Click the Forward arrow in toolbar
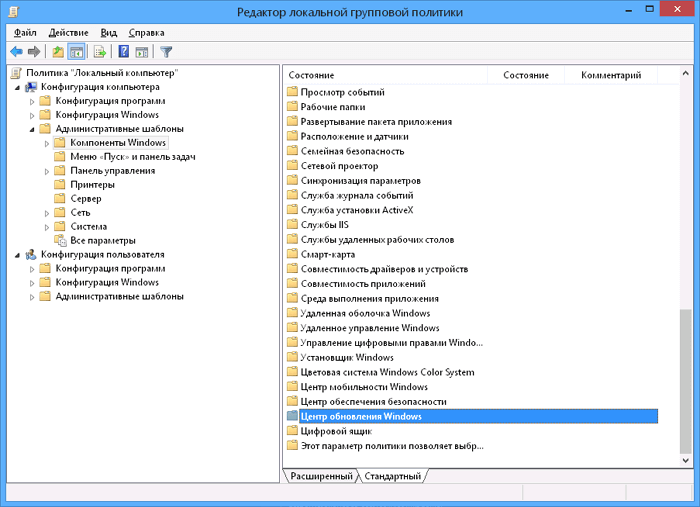This screenshot has width=700, height=507. point(34,52)
